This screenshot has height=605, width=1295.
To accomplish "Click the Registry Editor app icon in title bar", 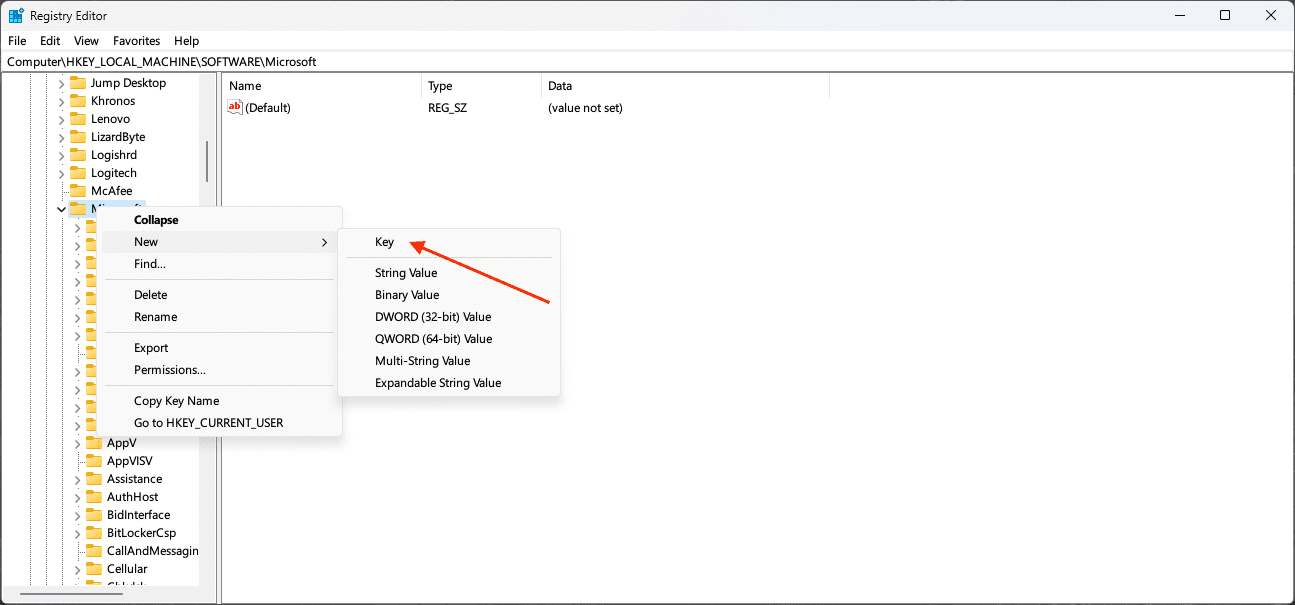I will 16,16.
